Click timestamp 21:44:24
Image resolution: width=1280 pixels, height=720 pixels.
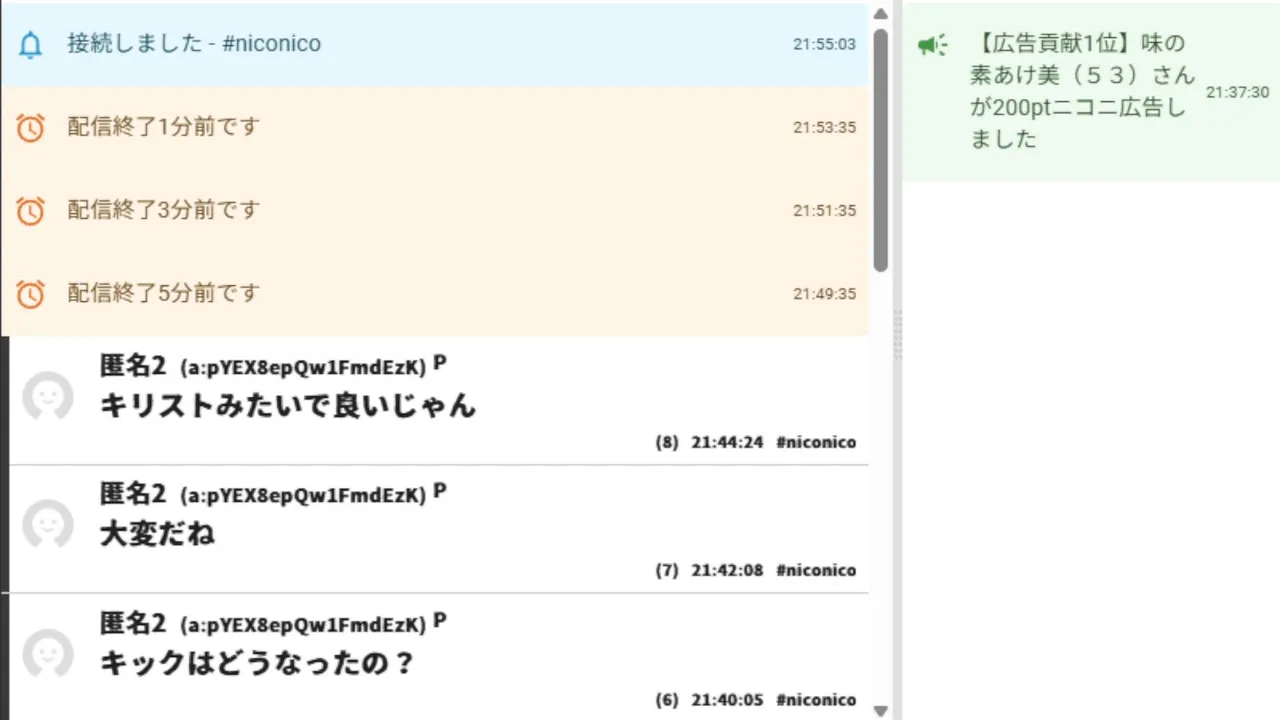[727, 442]
